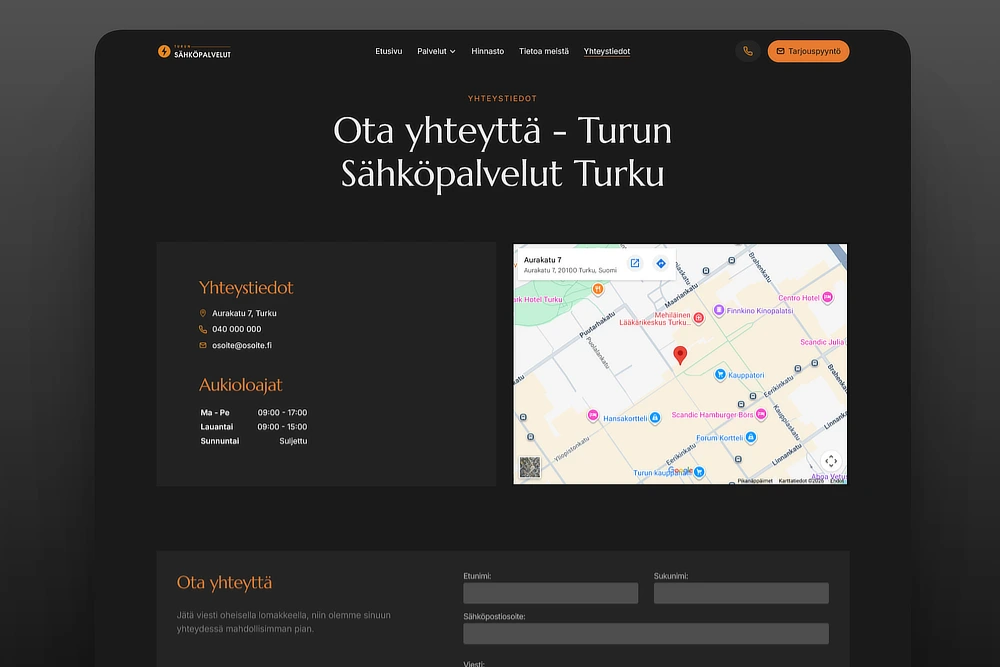This screenshot has height=667, width=1000.
Task: Click the Karttatiedot link on map
Action: click(x=801, y=481)
